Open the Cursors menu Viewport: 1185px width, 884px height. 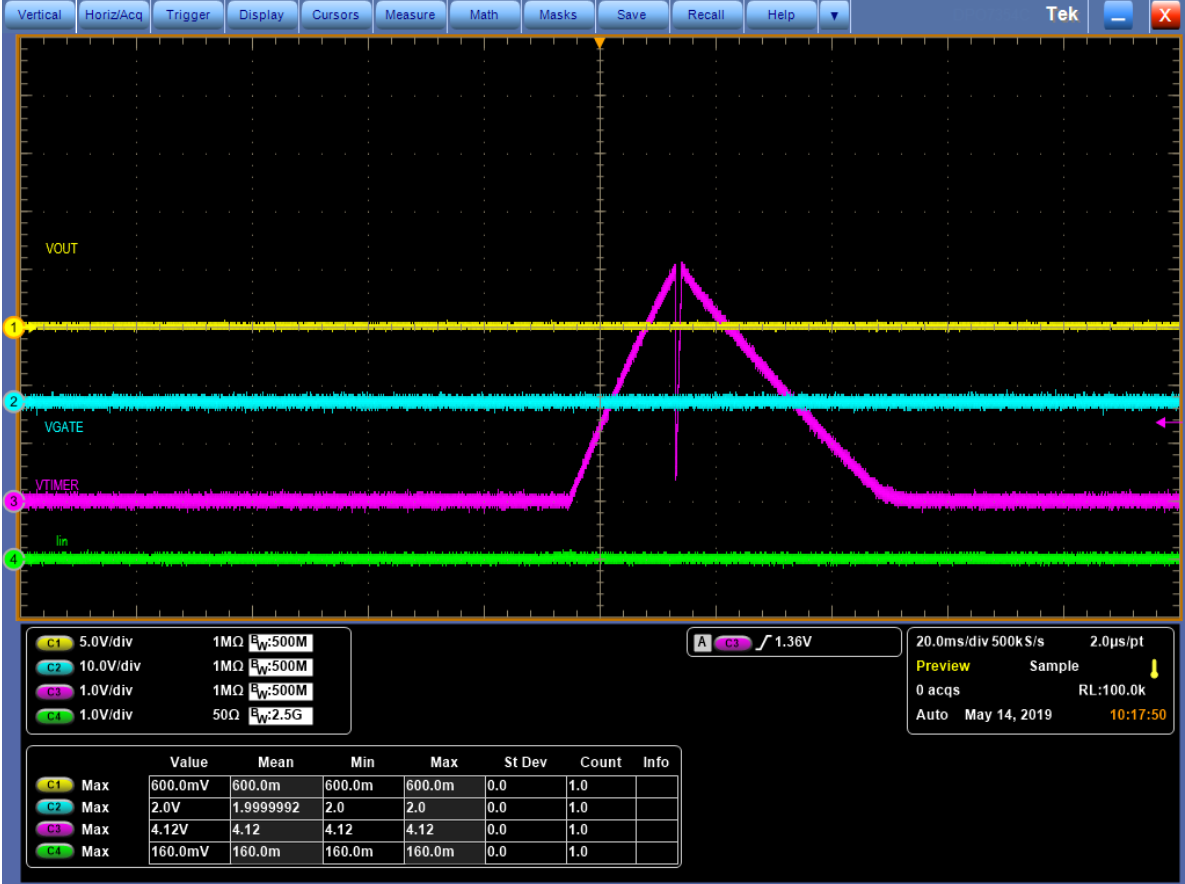point(336,15)
